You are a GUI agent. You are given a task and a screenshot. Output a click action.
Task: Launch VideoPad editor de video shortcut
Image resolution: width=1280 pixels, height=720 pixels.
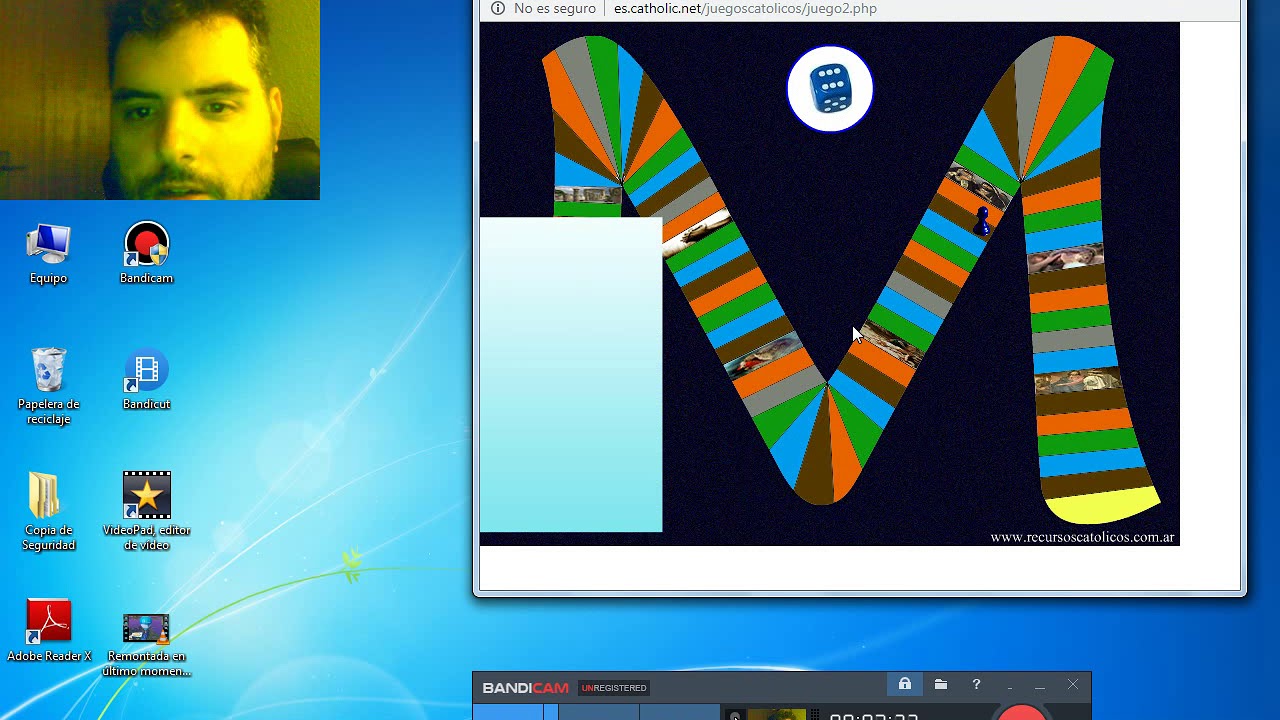[146, 511]
